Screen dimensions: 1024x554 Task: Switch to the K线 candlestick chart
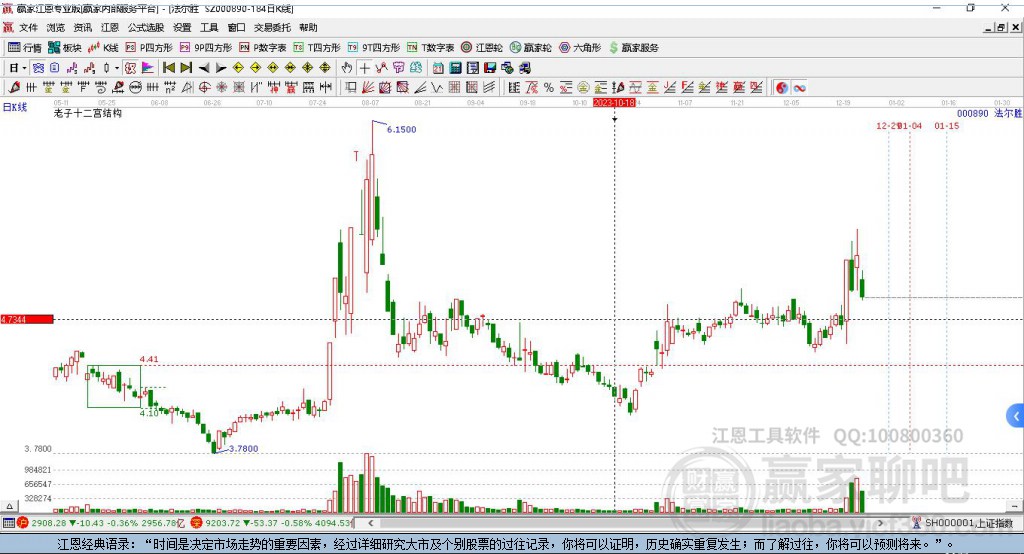[103, 48]
